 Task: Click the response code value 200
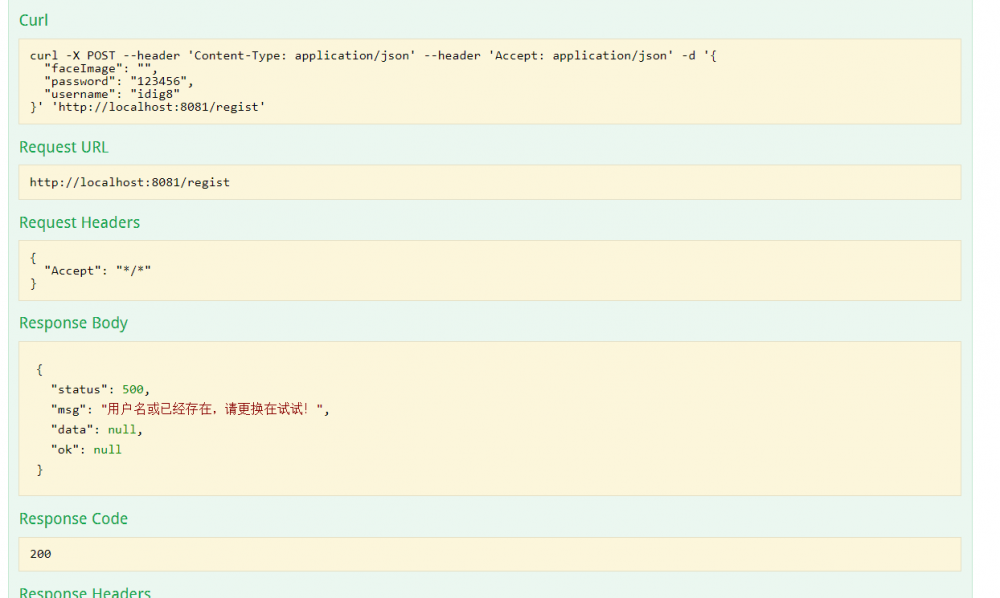(40, 554)
